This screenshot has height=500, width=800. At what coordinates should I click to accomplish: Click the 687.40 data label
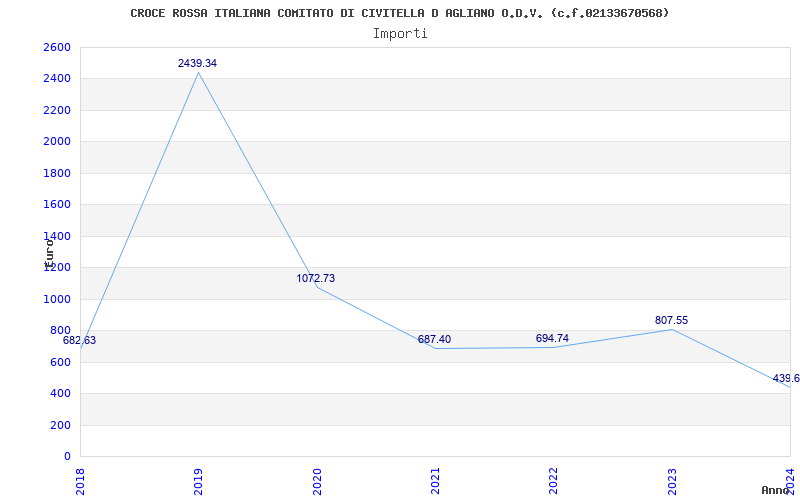click(434, 339)
